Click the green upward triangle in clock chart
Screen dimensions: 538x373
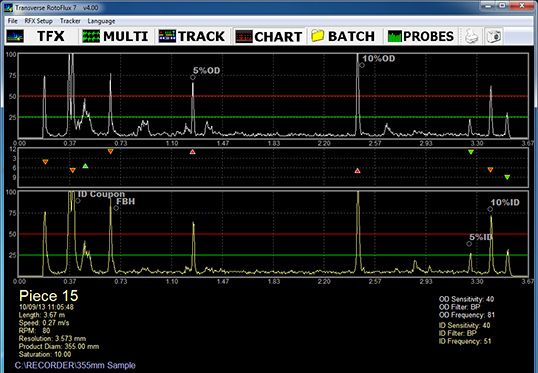pyautogui.click(x=85, y=166)
